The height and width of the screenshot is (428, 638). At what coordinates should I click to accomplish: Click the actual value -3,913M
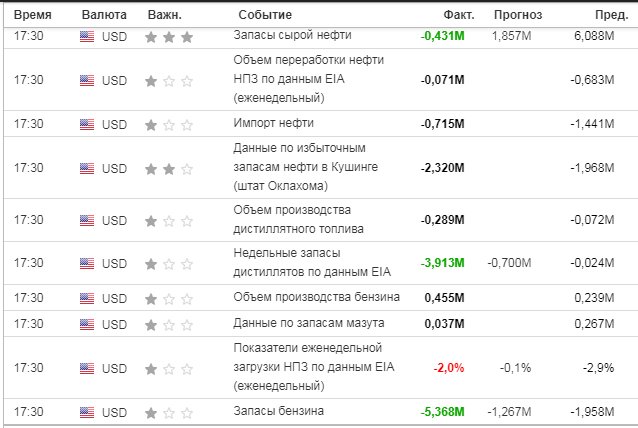click(x=442, y=263)
